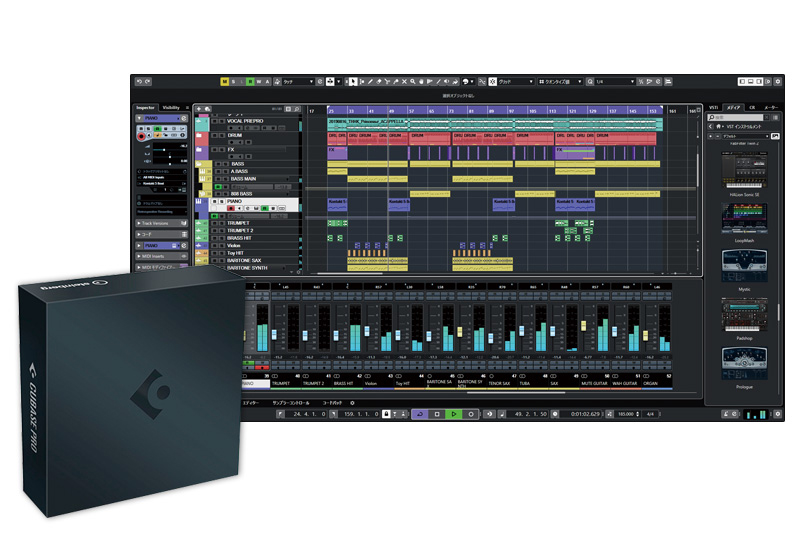Click the Add Track plus icon

point(198,109)
